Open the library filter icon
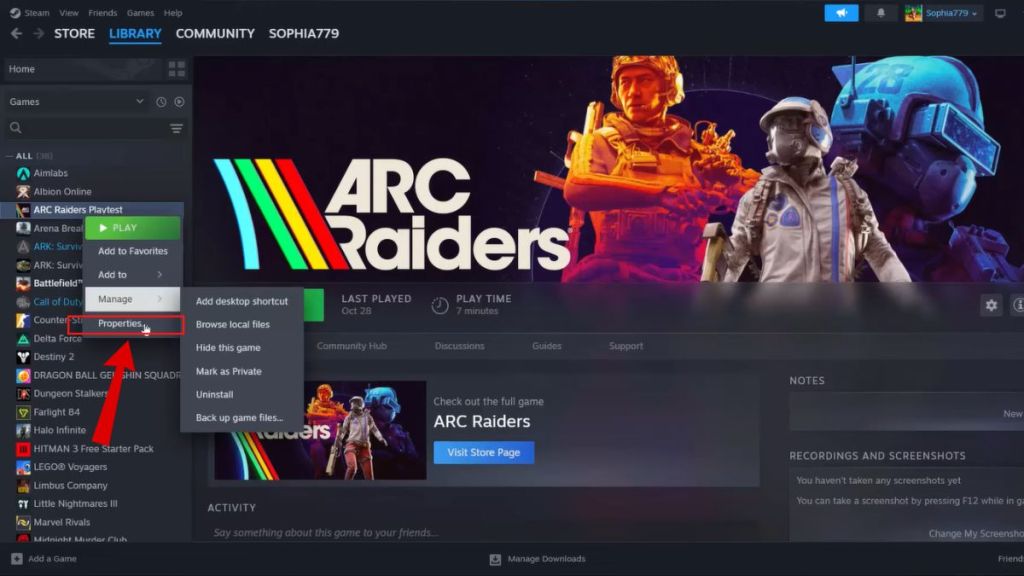Viewport: 1024px width, 576px height. click(x=176, y=129)
